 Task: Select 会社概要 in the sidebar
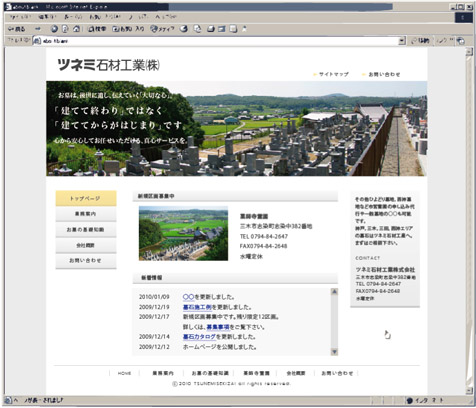[86, 245]
